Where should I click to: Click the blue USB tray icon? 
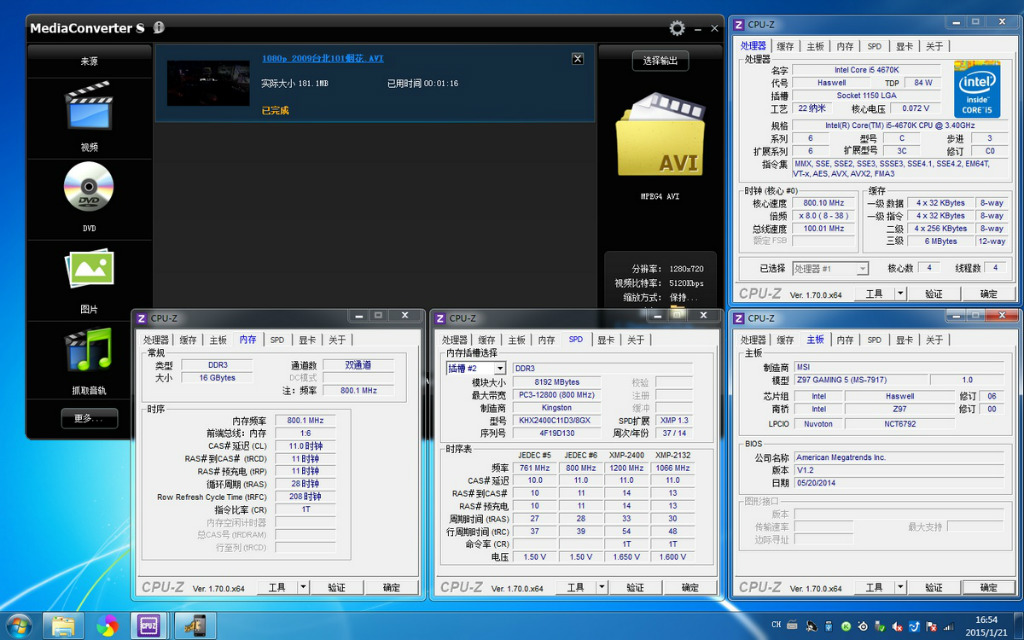tap(829, 626)
